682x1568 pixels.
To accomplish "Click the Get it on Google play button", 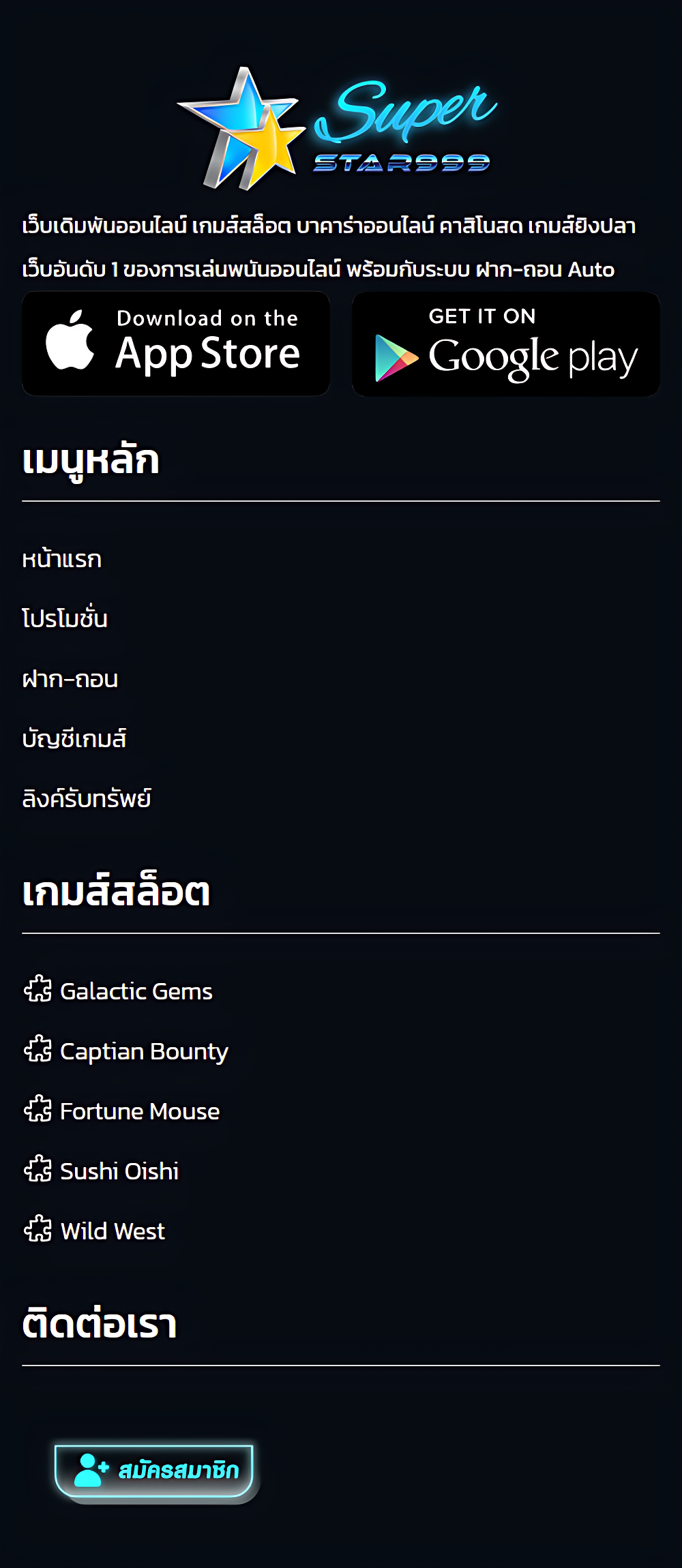I will (x=506, y=344).
